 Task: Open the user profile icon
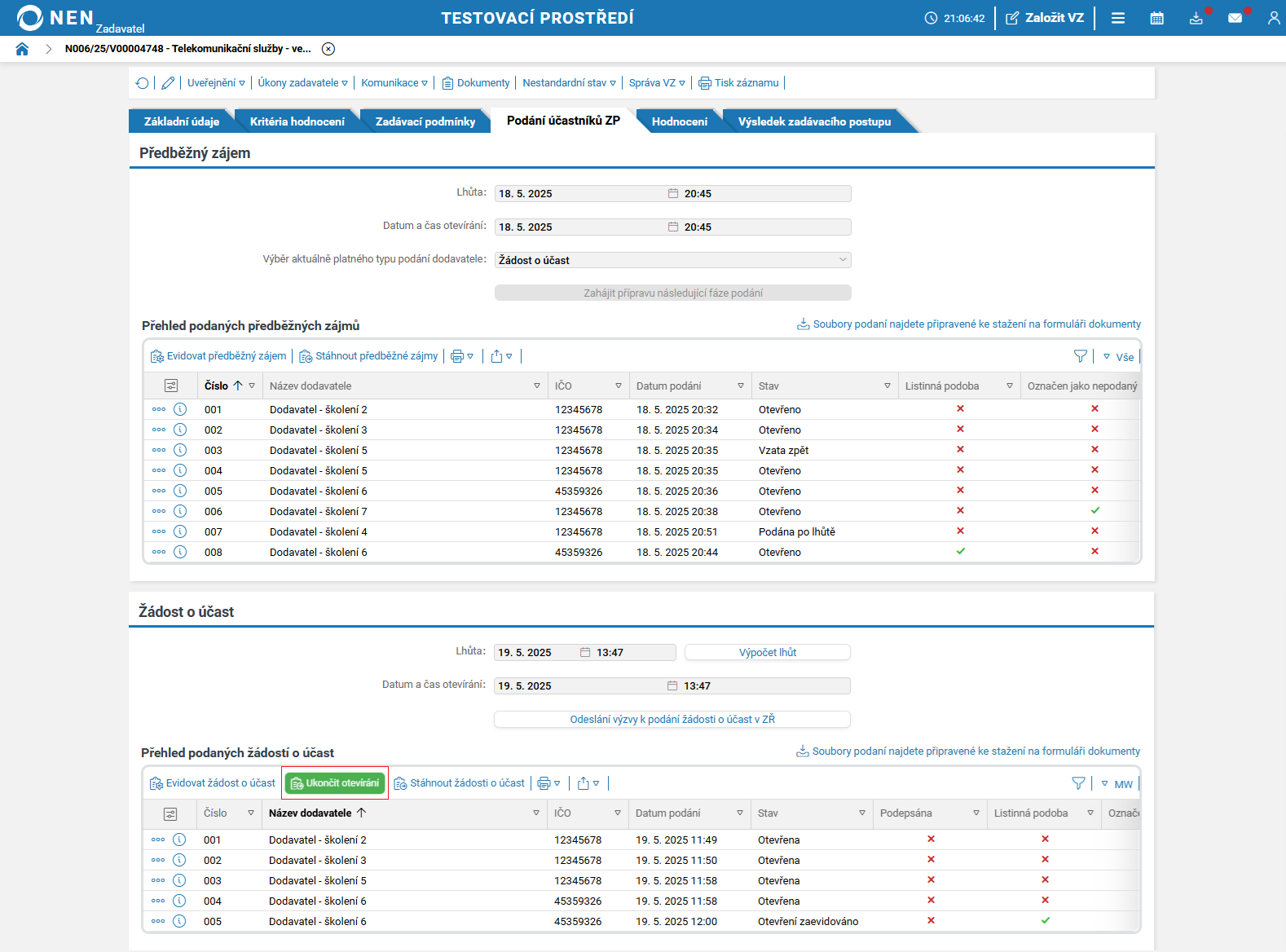click(x=1273, y=18)
